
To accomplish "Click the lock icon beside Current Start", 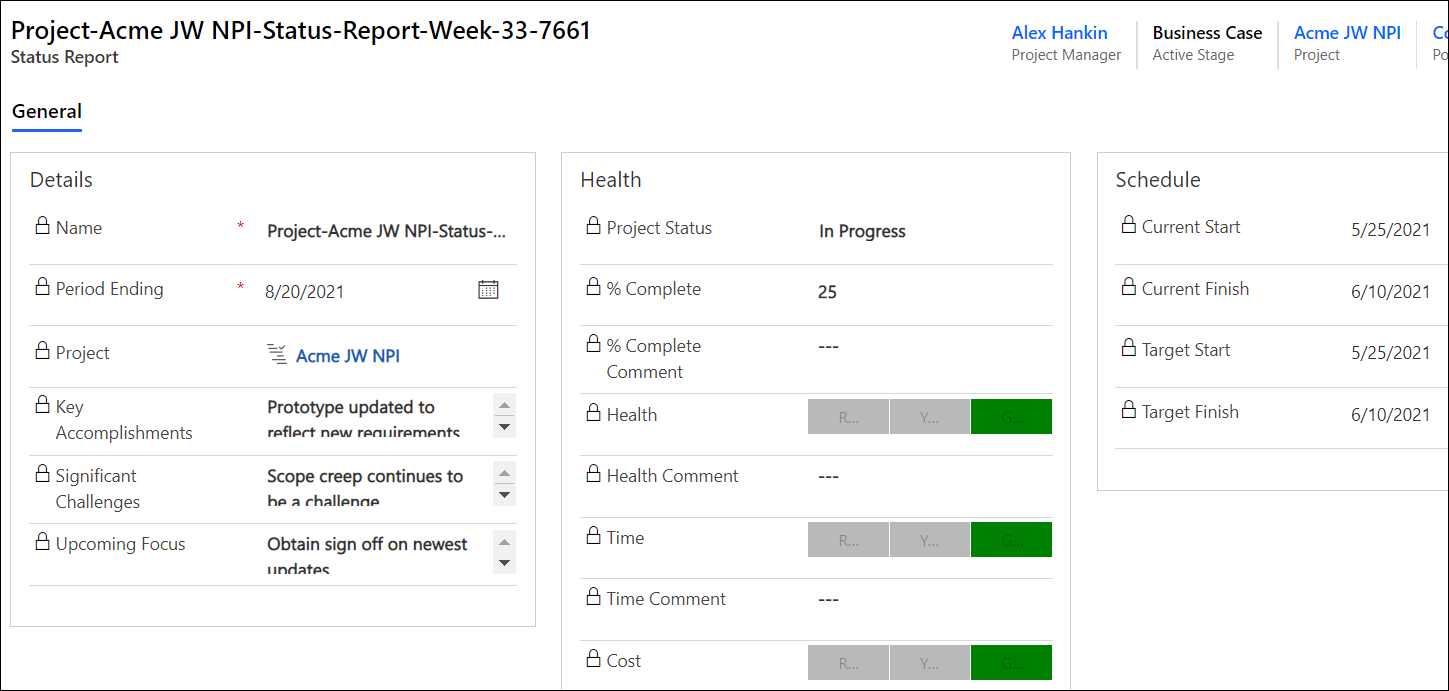I will (1128, 224).
